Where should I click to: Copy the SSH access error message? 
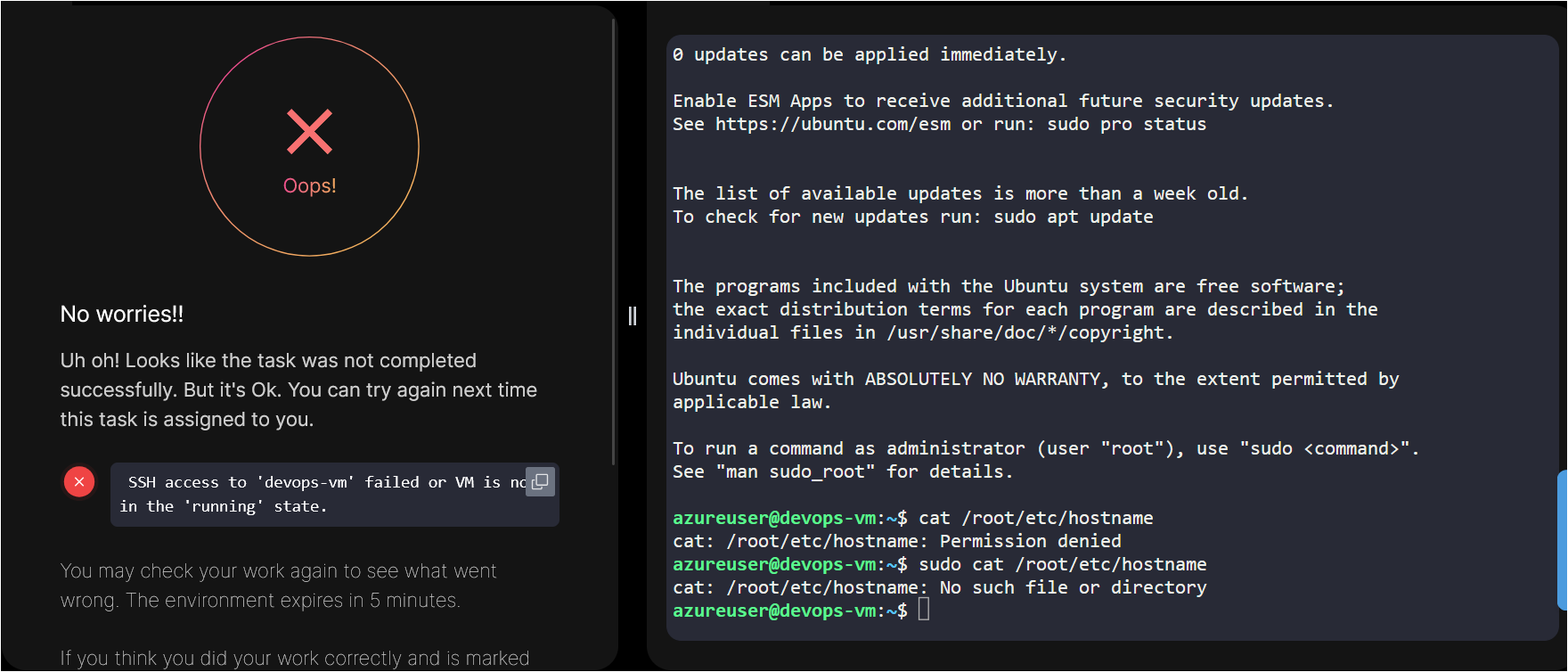coord(540,481)
